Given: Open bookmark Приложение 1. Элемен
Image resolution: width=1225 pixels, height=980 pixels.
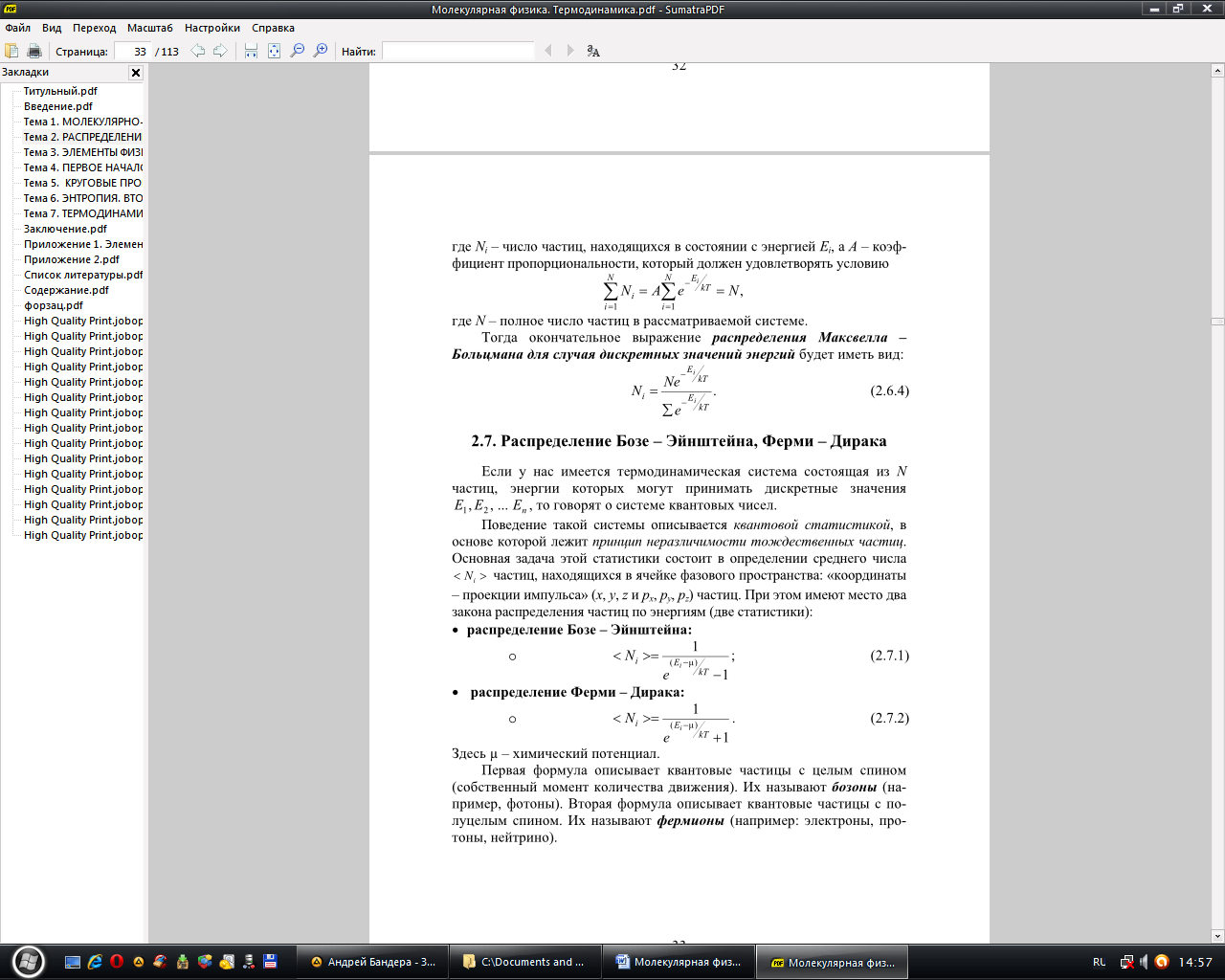Looking at the screenshot, I should pyautogui.click(x=82, y=244).
